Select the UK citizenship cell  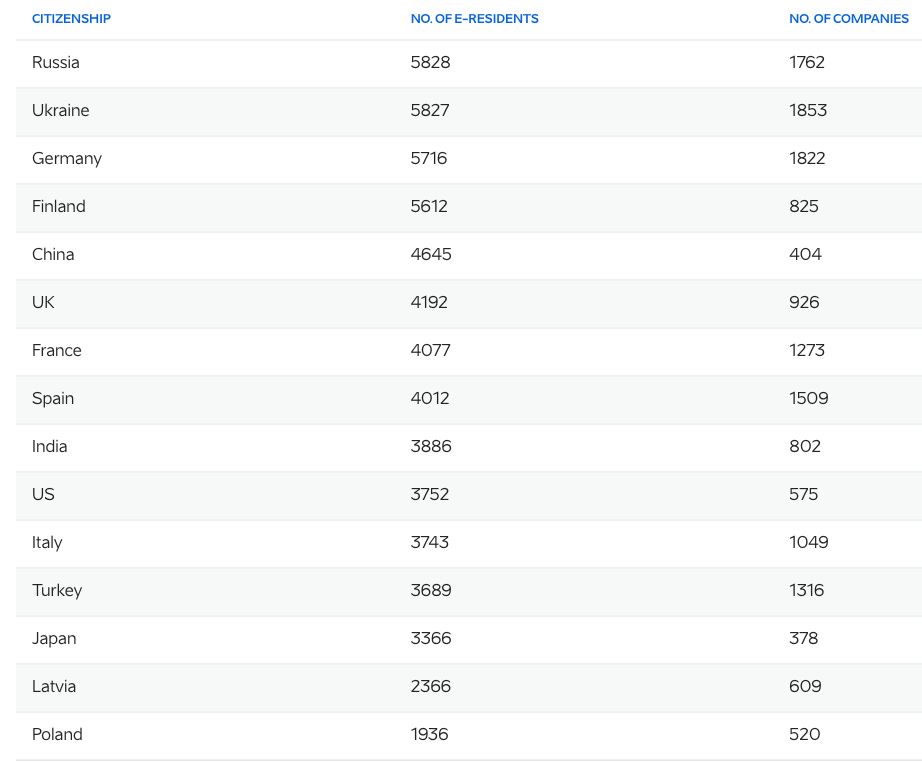[43, 302]
